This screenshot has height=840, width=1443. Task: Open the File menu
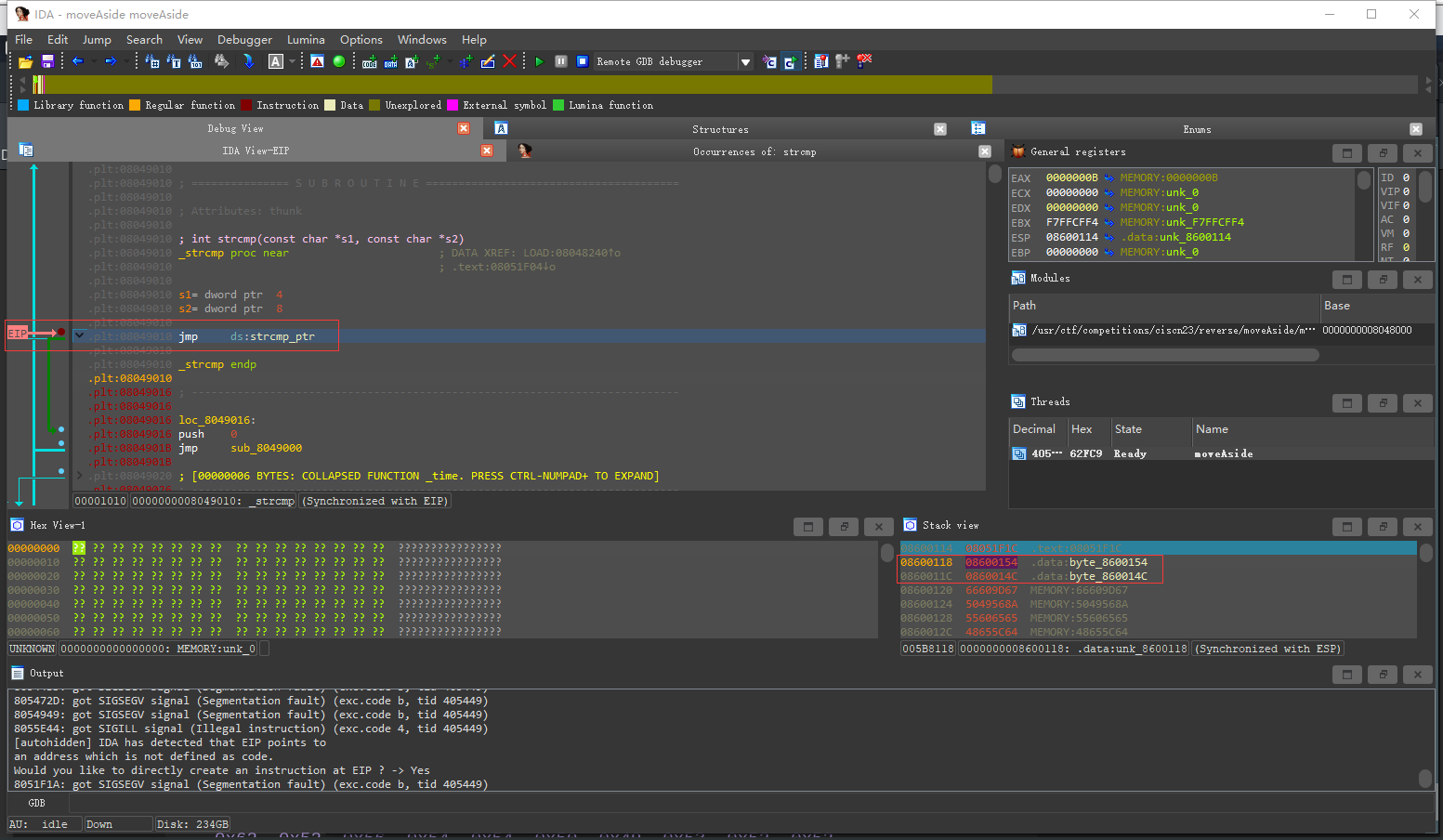24,40
